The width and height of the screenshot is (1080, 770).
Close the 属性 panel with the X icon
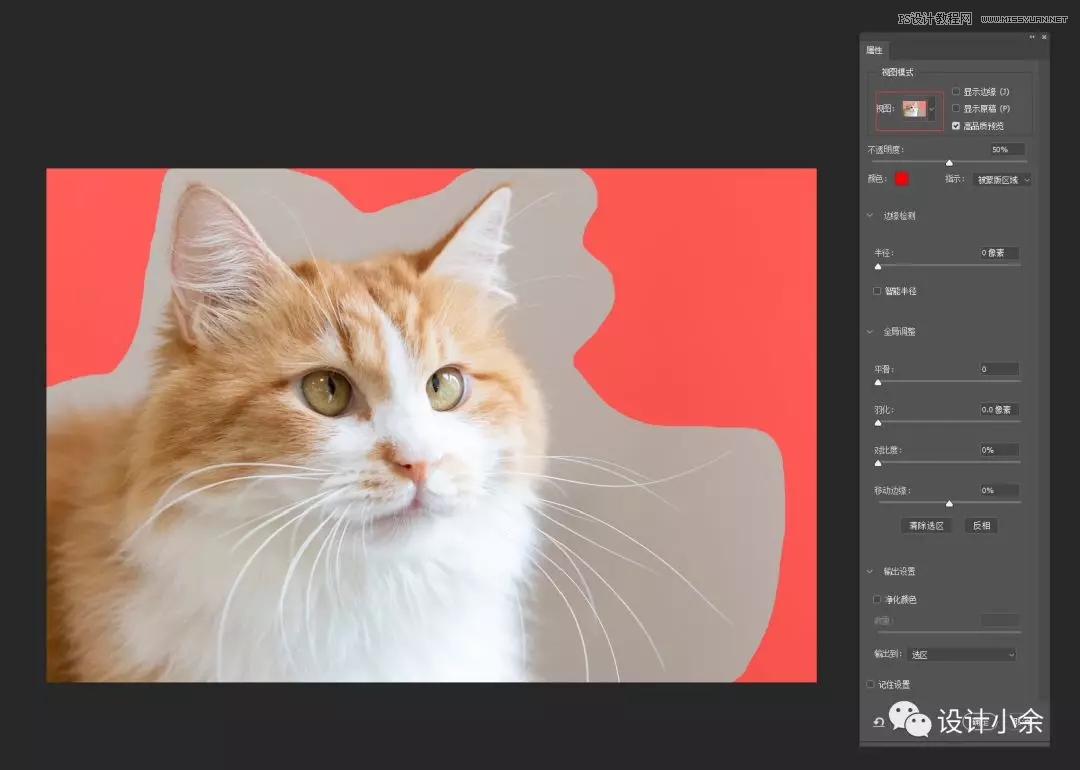[1044, 37]
